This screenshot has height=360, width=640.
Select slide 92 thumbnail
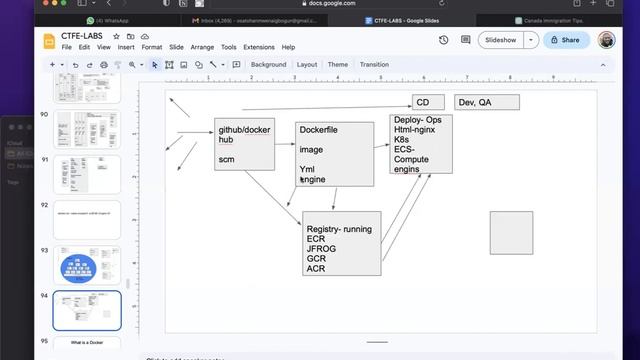pyautogui.click(x=87, y=220)
